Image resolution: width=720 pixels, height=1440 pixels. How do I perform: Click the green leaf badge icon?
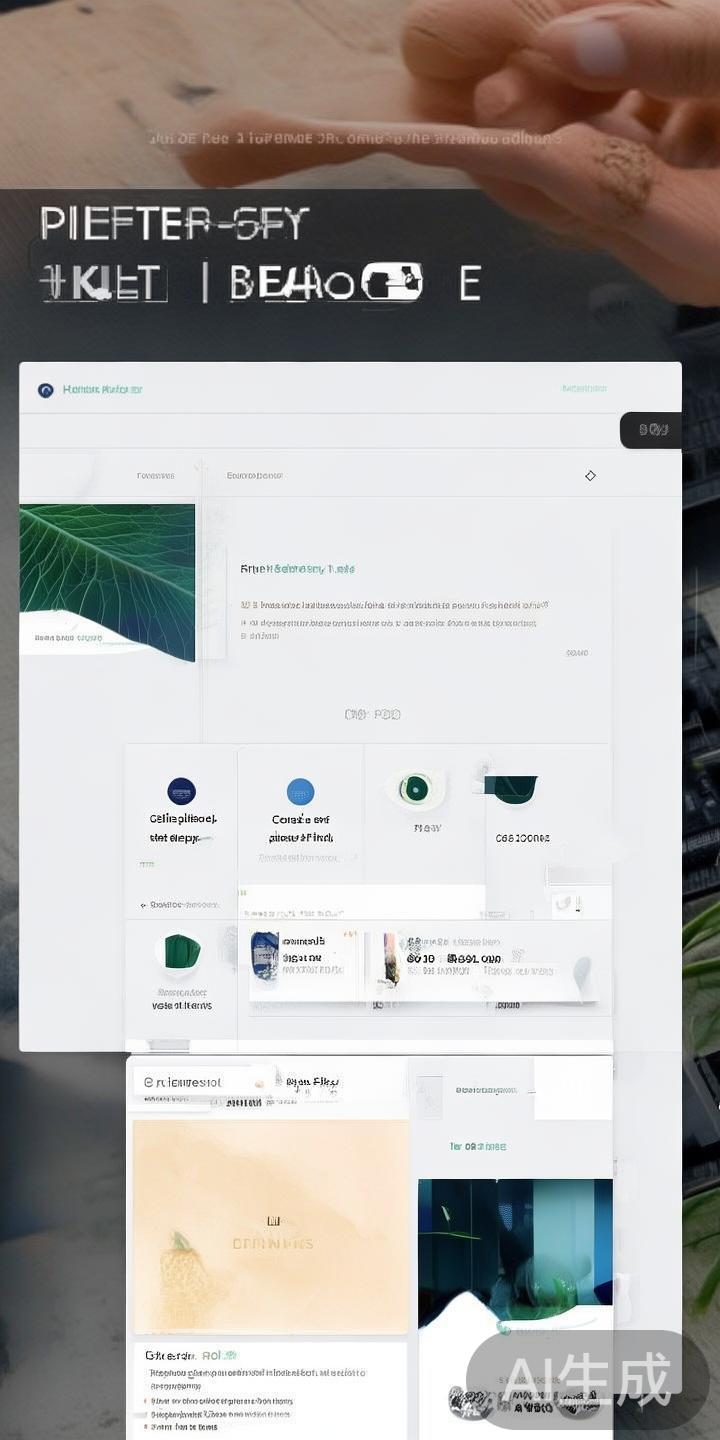click(181, 951)
